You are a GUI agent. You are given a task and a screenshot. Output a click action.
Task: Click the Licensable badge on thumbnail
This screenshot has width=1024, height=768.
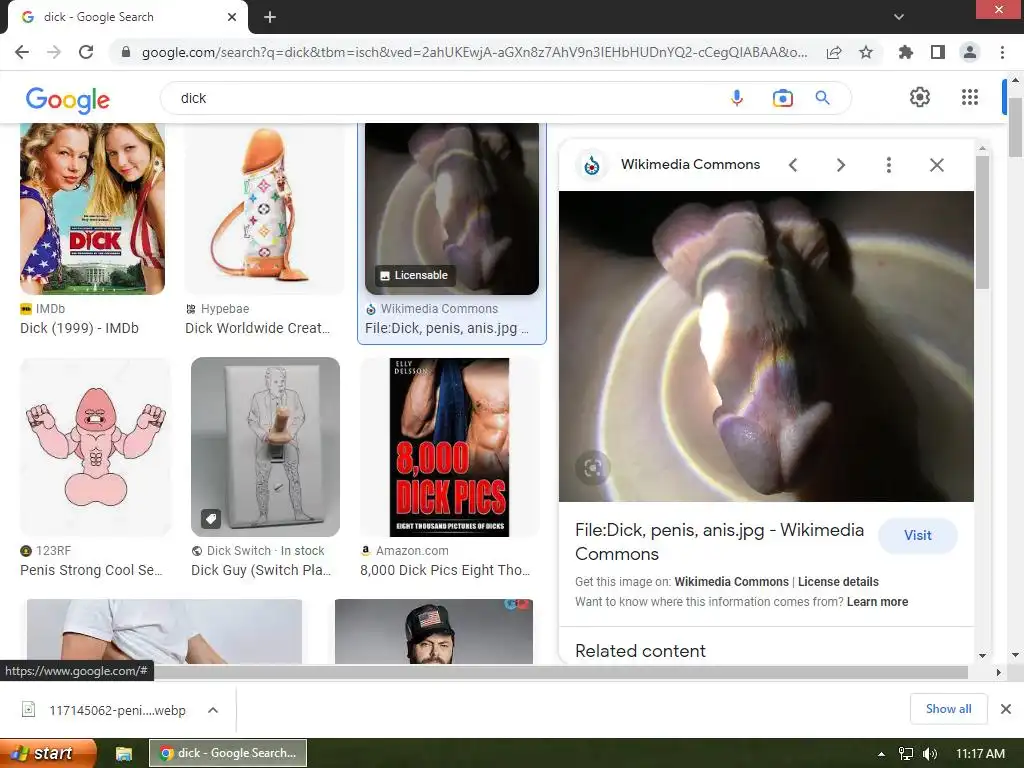tap(415, 276)
